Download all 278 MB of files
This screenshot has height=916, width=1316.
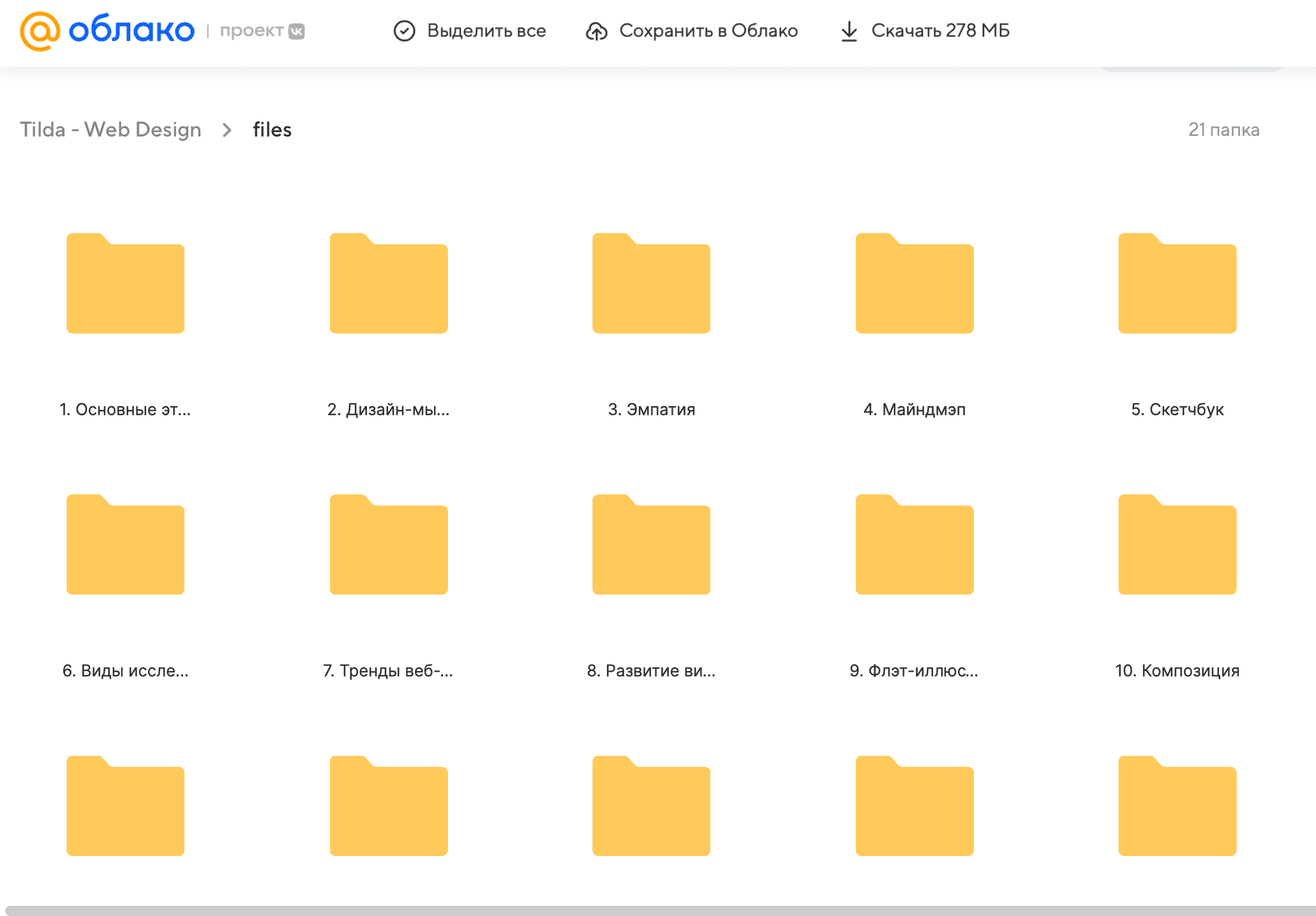tap(939, 31)
